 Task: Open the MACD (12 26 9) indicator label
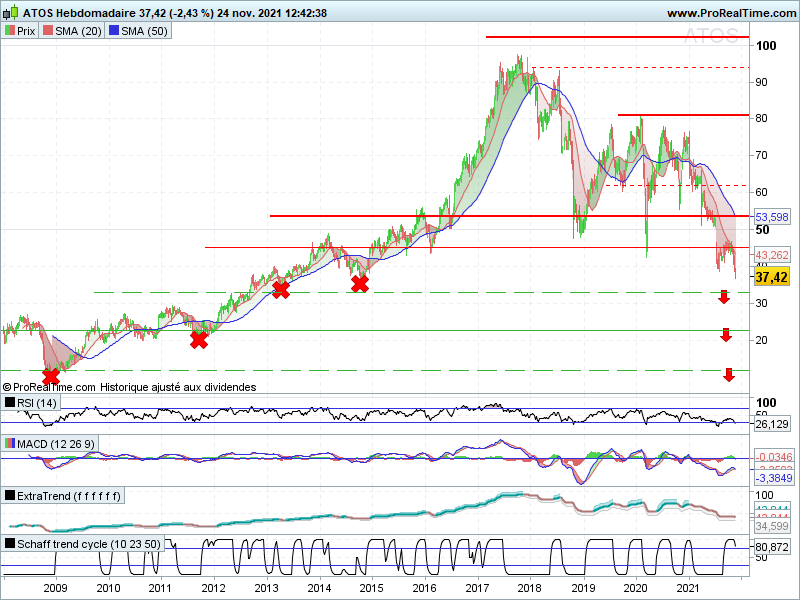49,444
